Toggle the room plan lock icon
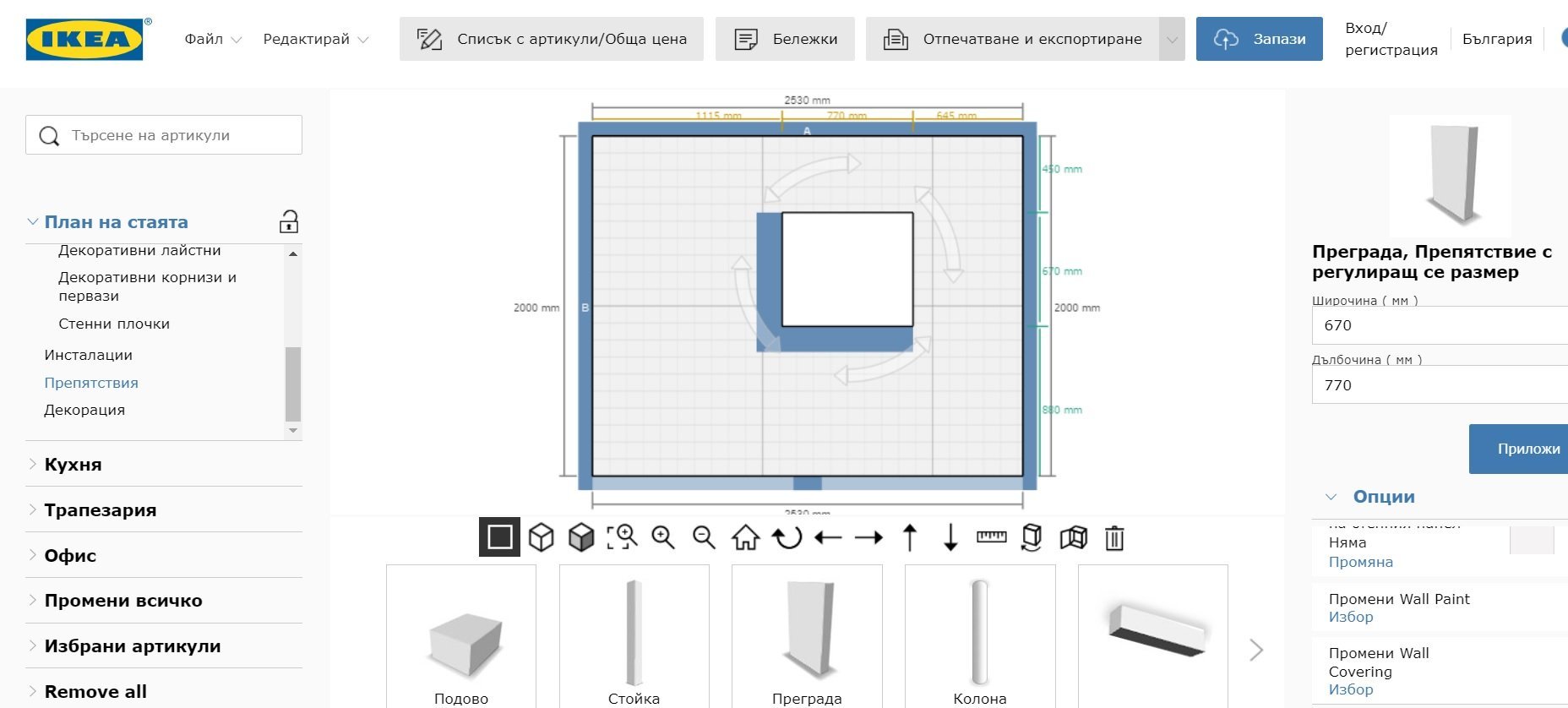This screenshot has width=1568, height=708. pos(289,222)
